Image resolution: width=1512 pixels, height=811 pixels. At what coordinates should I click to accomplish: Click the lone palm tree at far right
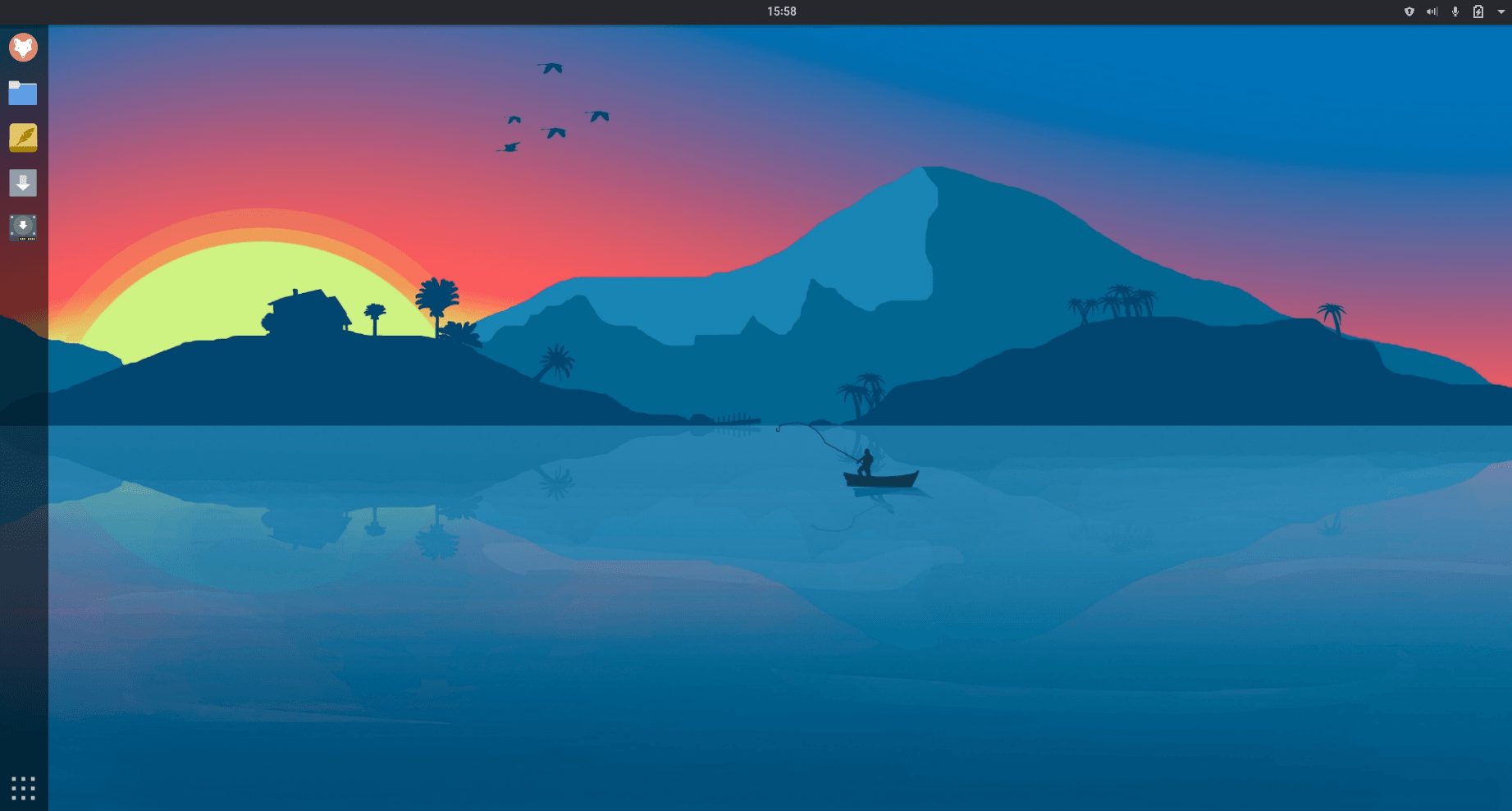click(x=1332, y=315)
